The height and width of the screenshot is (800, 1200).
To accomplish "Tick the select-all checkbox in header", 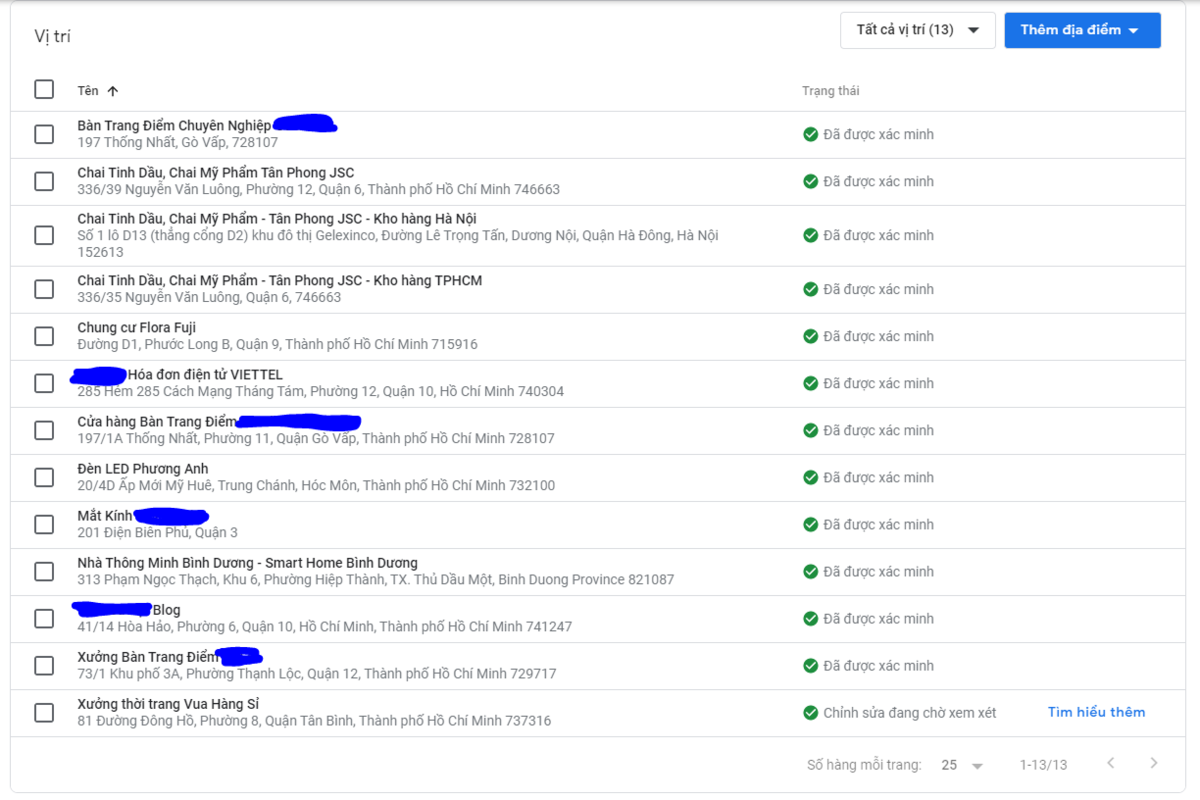I will [x=44, y=89].
